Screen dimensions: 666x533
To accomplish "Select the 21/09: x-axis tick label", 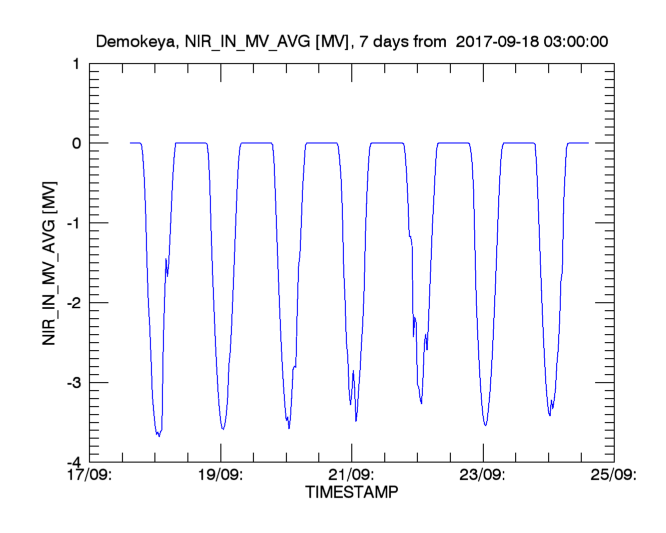I will coord(352,475).
